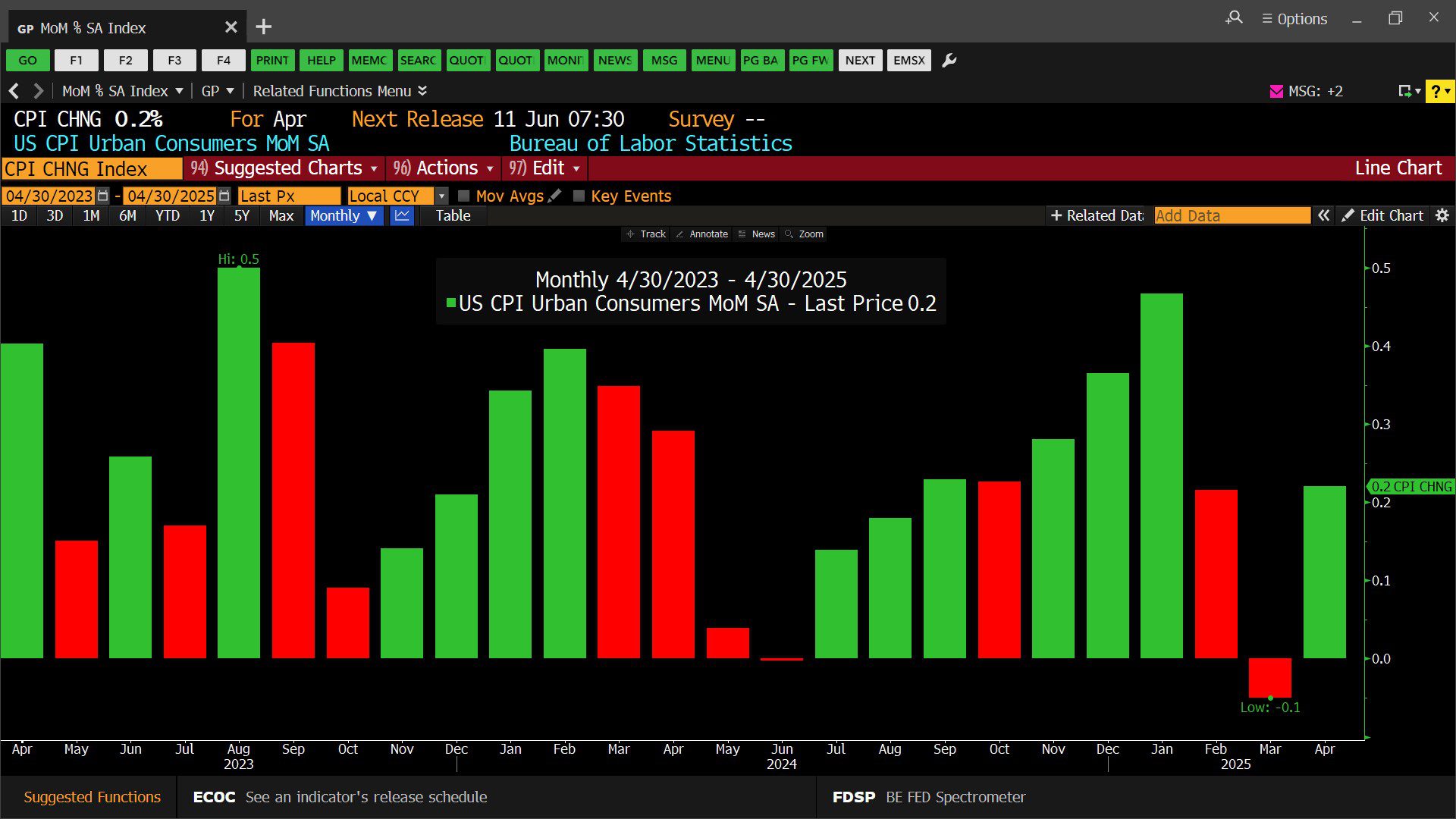Click the Mov Avgs pencil edit icon
Screen dimensions: 1456x819
click(x=555, y=196)
